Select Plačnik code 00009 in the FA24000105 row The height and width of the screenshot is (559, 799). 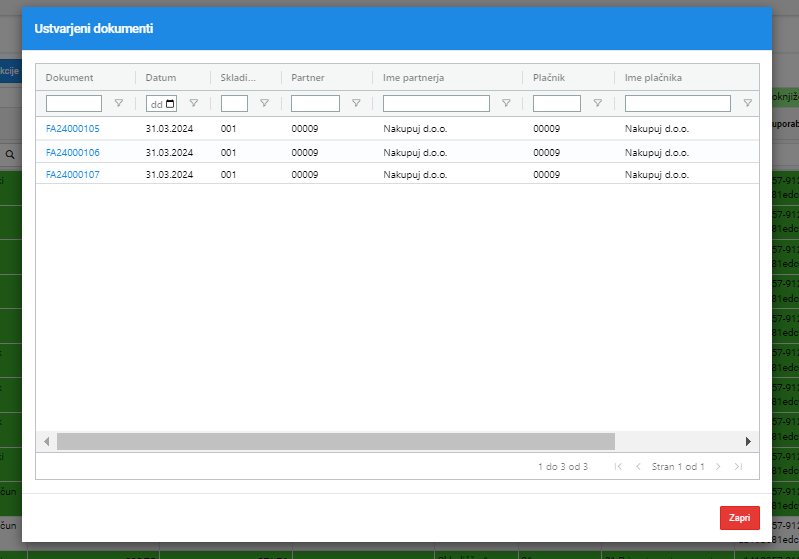(546, 129)
